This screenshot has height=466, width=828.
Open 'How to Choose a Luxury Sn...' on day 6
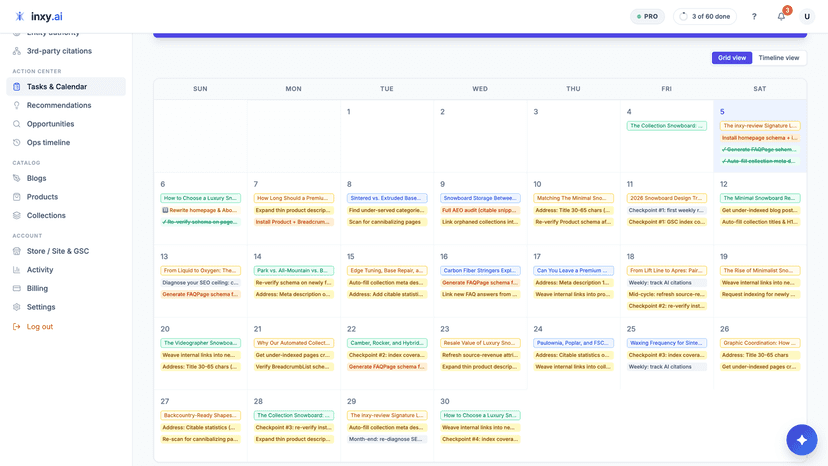point(200,198)
